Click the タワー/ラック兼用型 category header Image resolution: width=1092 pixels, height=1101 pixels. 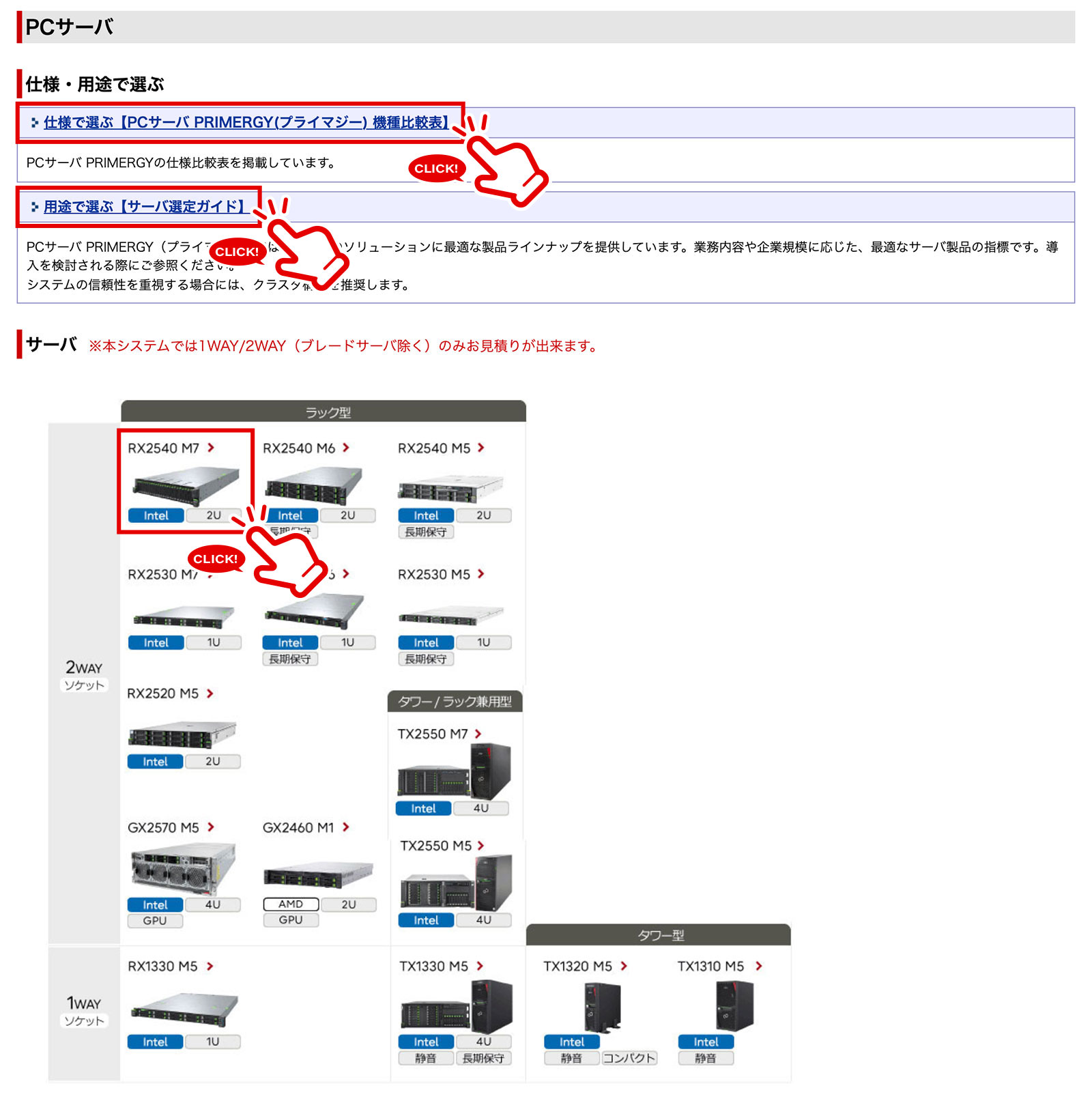click(455, 701)
